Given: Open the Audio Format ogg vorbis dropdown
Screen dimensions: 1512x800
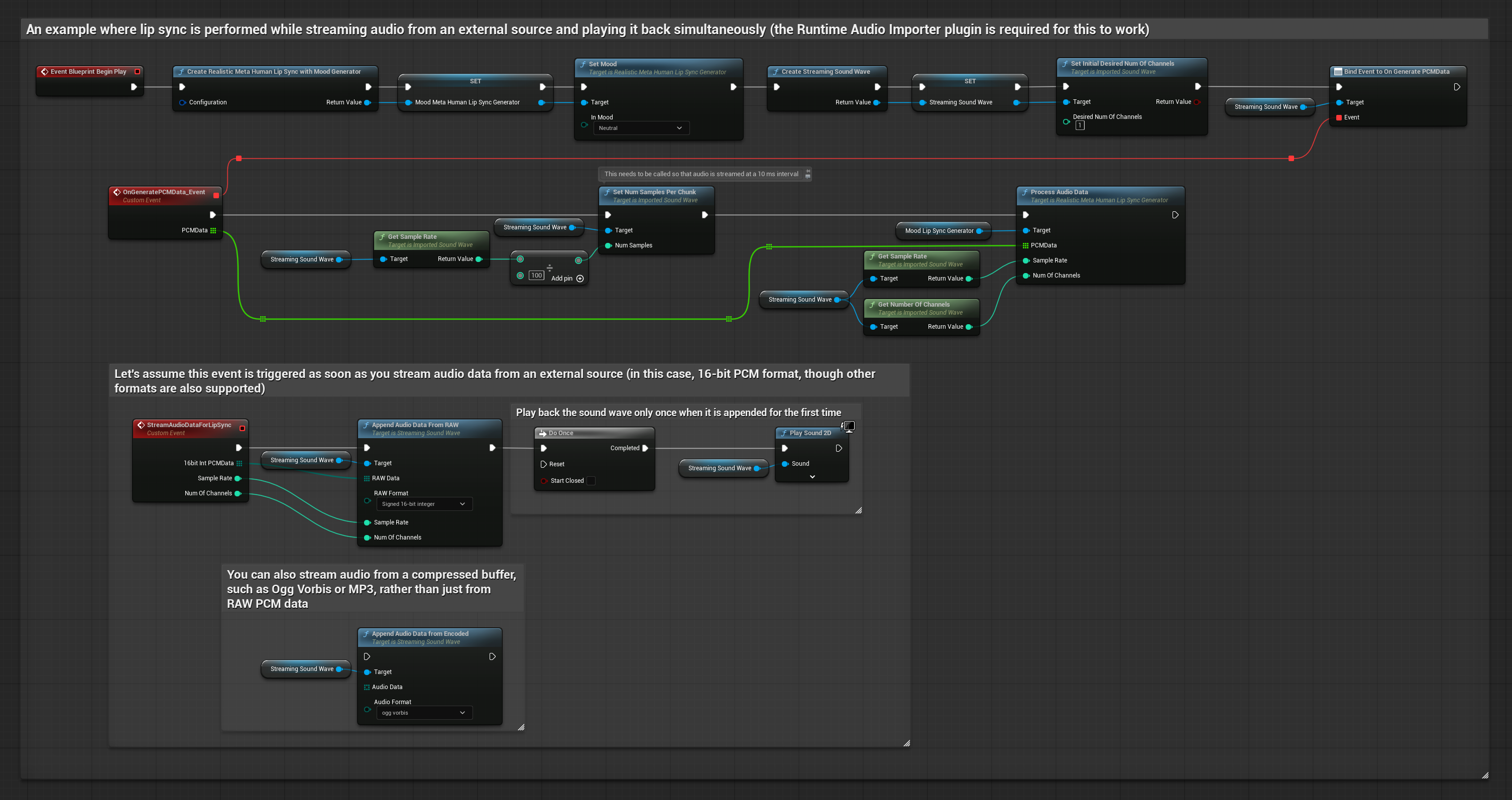Looking at the screenshot, I should tap(423, 713).
